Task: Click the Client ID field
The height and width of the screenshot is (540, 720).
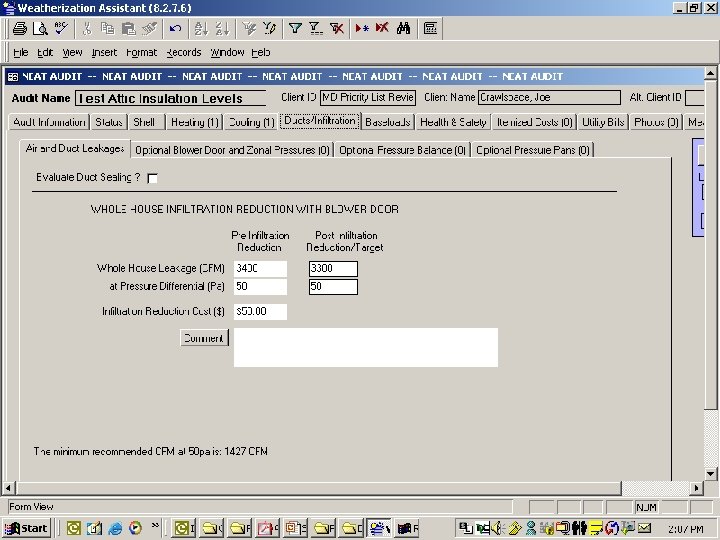Action: tap(368, 97)
